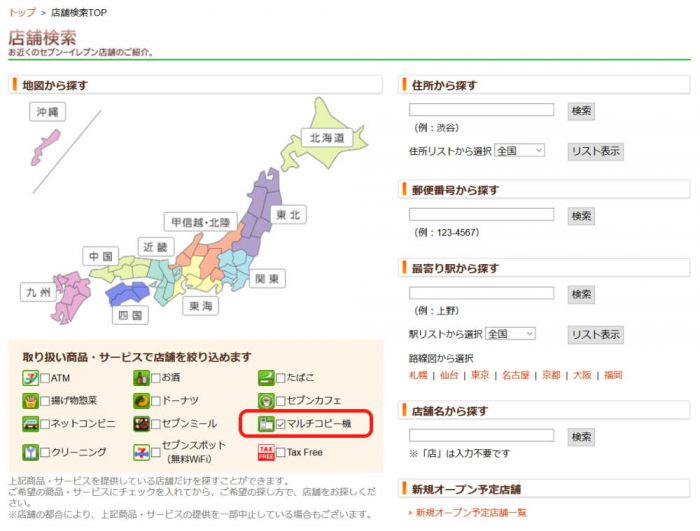Click the tobacco (たばこ) icon
The image size is (700, 531).
tap(266, 378)
